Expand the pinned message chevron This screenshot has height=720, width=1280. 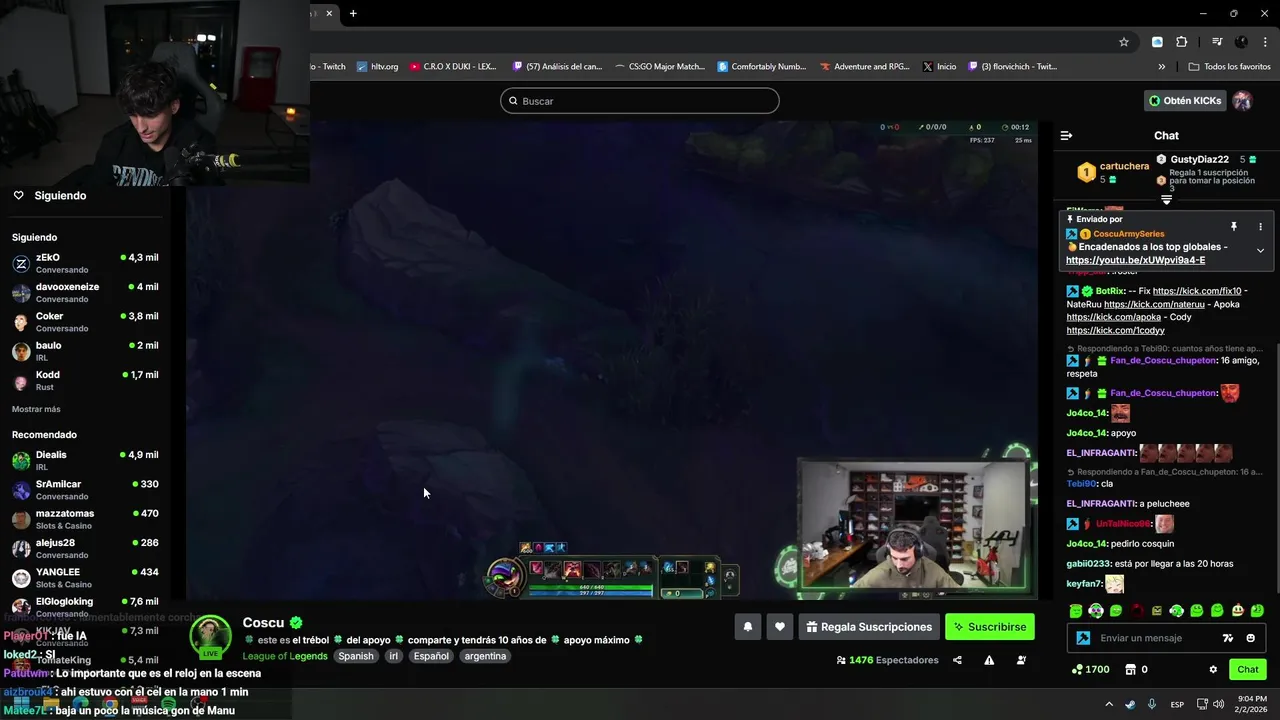(x=1260, y=251)
